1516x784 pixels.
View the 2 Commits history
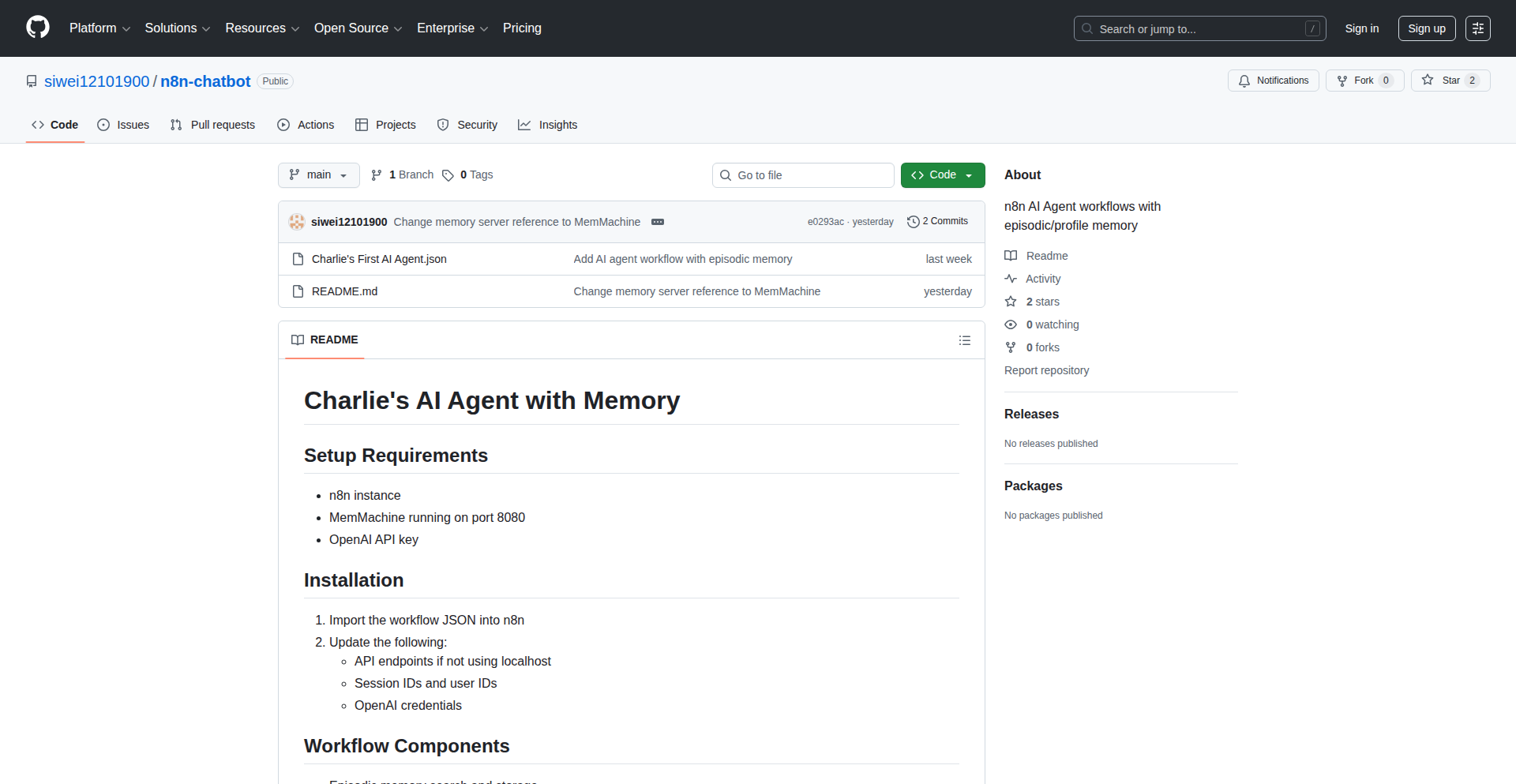click(937, 222)
